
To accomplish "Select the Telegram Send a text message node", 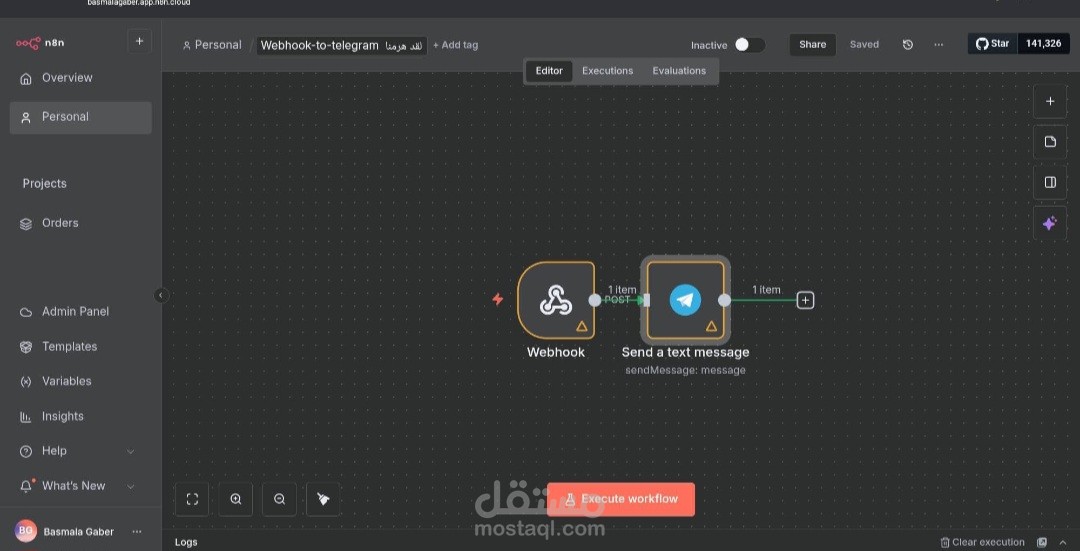I will (685, 300).
